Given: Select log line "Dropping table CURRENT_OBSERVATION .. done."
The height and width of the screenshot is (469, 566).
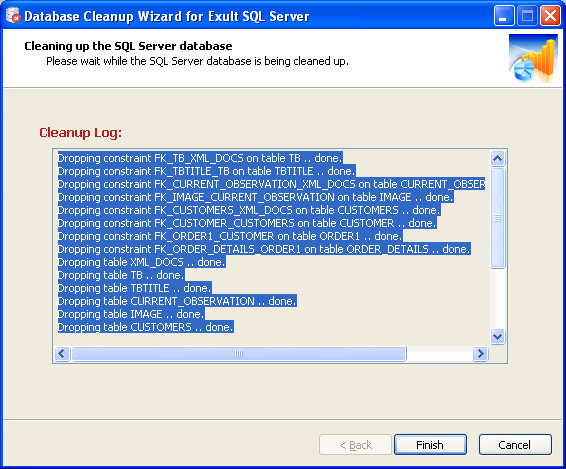Looking at the screenshot, I should pos(177,301).
